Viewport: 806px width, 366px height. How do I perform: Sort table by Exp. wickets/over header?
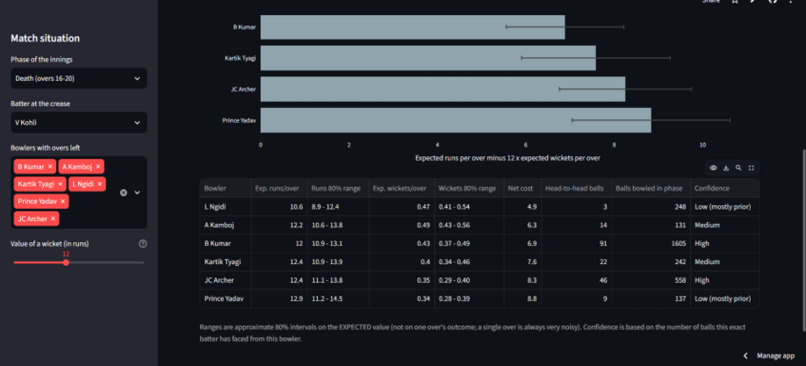click(x=401, y=188)
